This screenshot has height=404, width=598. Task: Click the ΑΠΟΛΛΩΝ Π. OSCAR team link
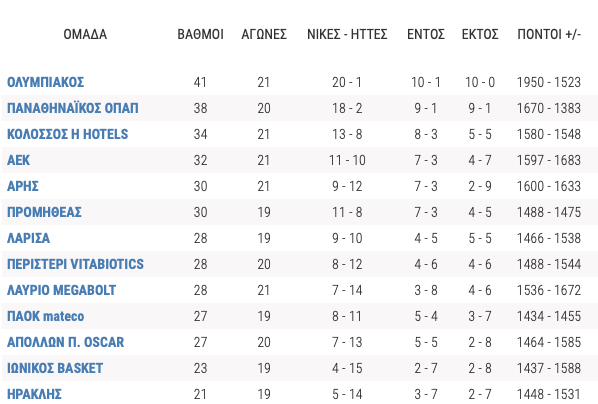coord(65,342)
